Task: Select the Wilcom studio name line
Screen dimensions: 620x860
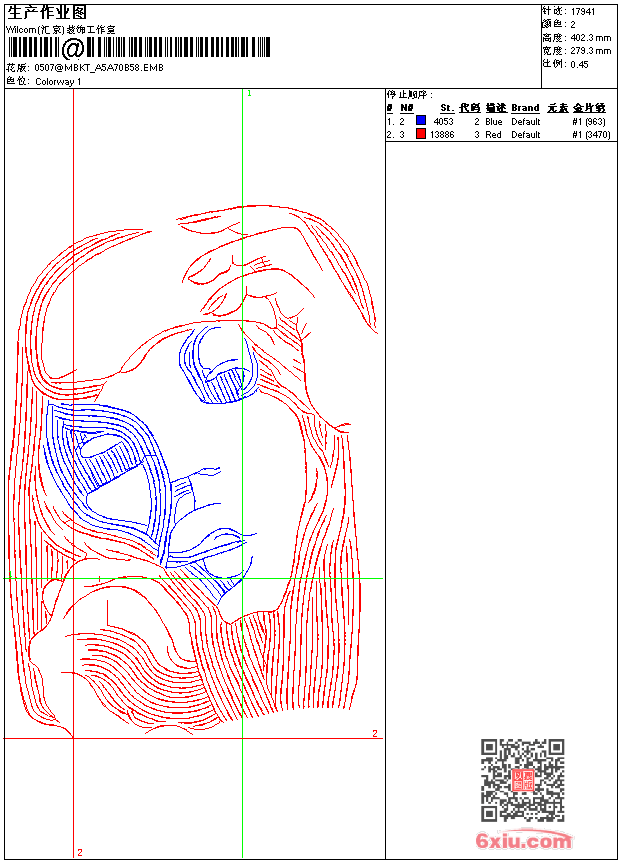Action: 61,30
